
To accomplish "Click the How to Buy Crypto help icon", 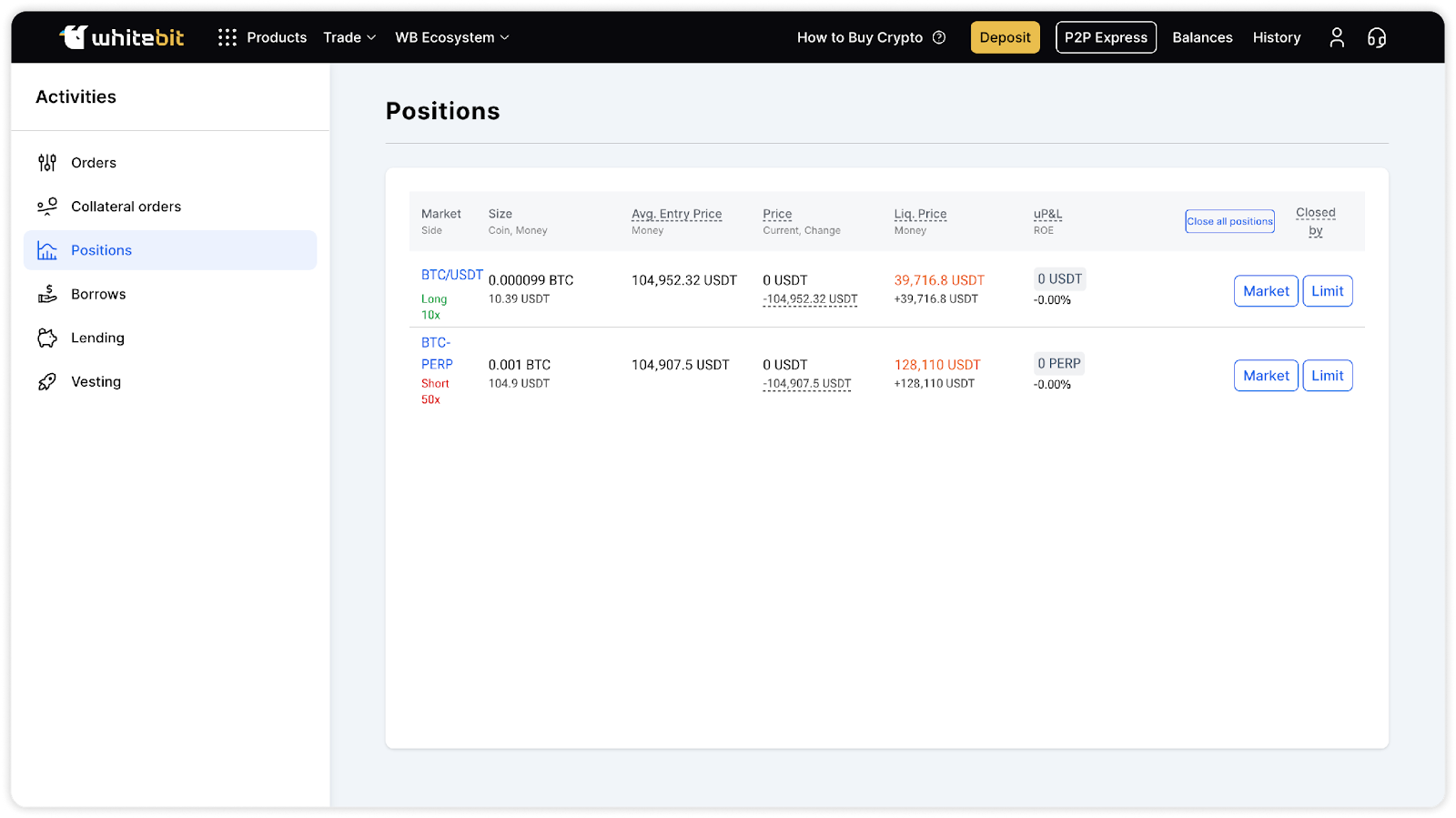I will pyautogui.click(x=939, y=37).
